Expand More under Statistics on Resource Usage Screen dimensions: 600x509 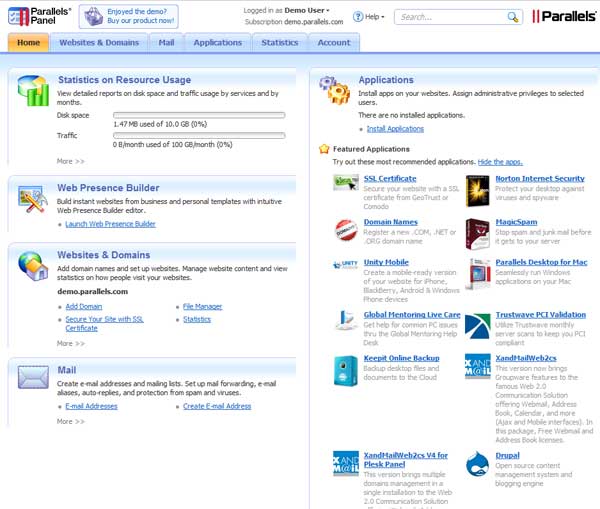tap(71, 160)
